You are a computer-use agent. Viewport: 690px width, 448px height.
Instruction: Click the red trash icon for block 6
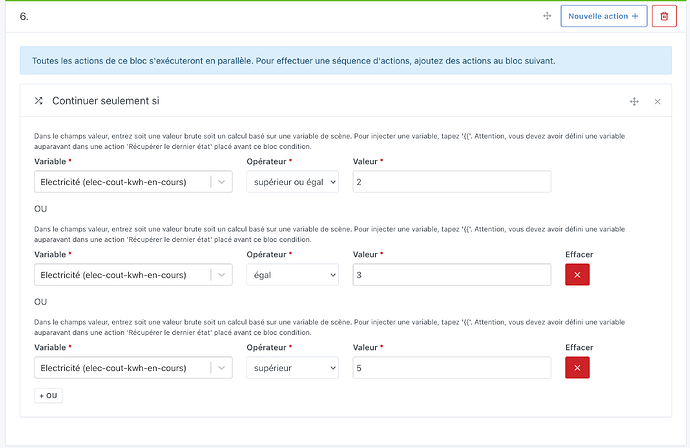pos(664,16)
